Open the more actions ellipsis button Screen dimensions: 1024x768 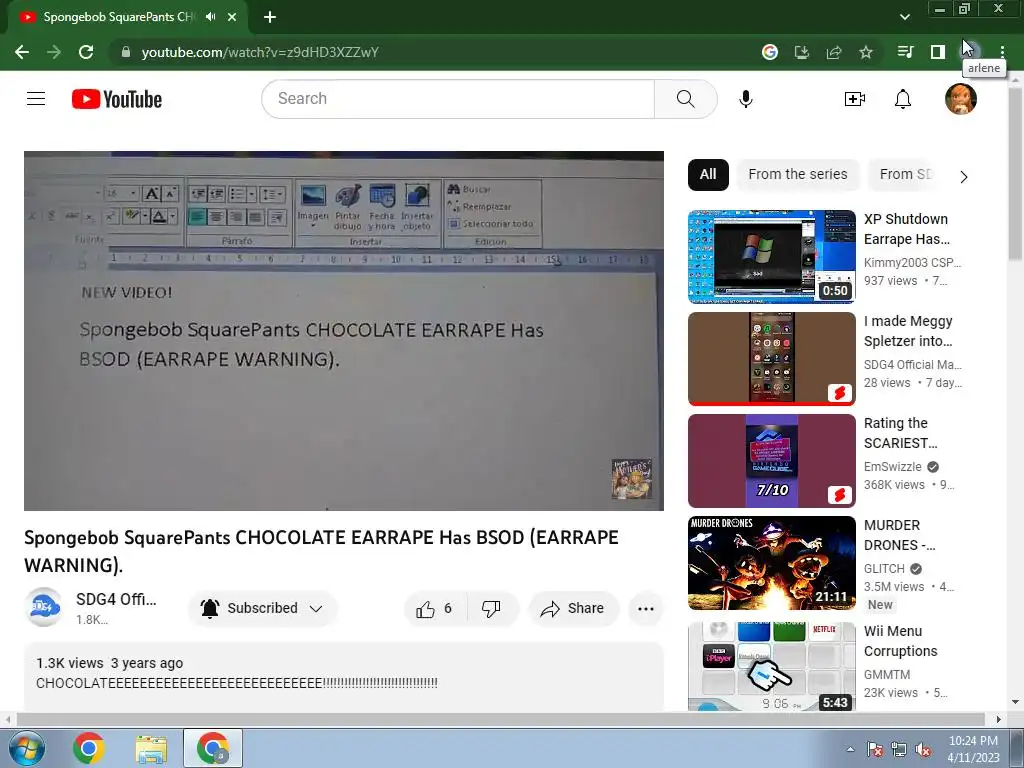point(646,609)
